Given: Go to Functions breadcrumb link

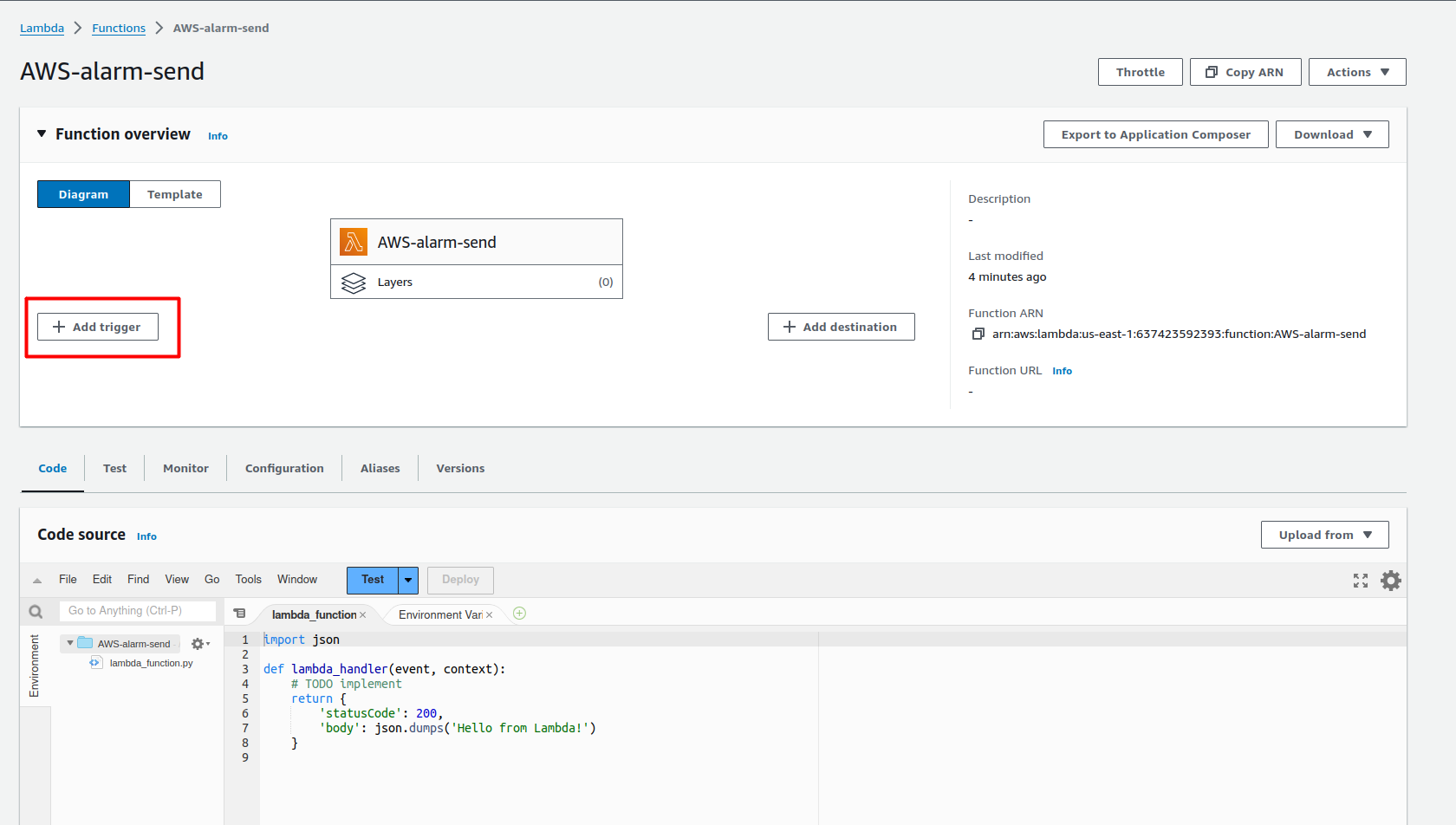Looking at the screenshot, I should click(x=119, y=28).
